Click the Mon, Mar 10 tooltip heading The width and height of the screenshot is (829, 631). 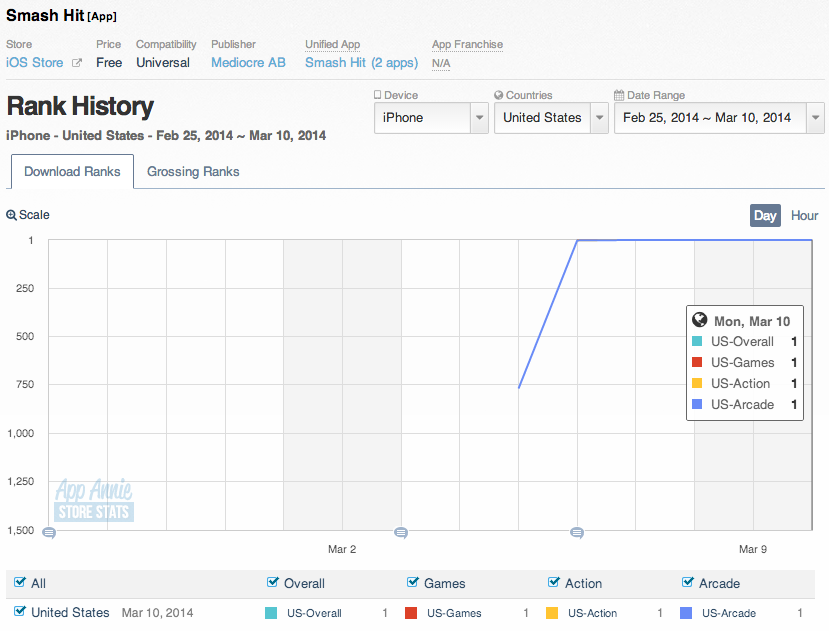(x=752, y=321)
